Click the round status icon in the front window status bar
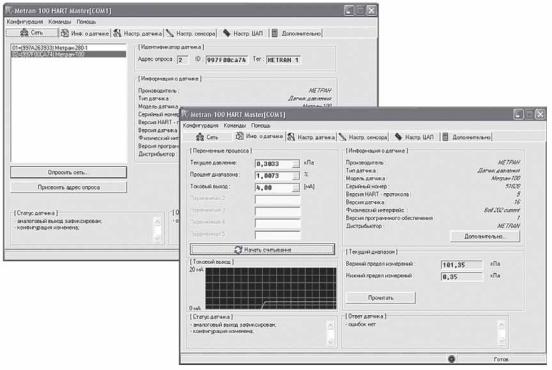The height and width of the screenshot is (370, 552). pyautogui.click(x=452, y=359)
